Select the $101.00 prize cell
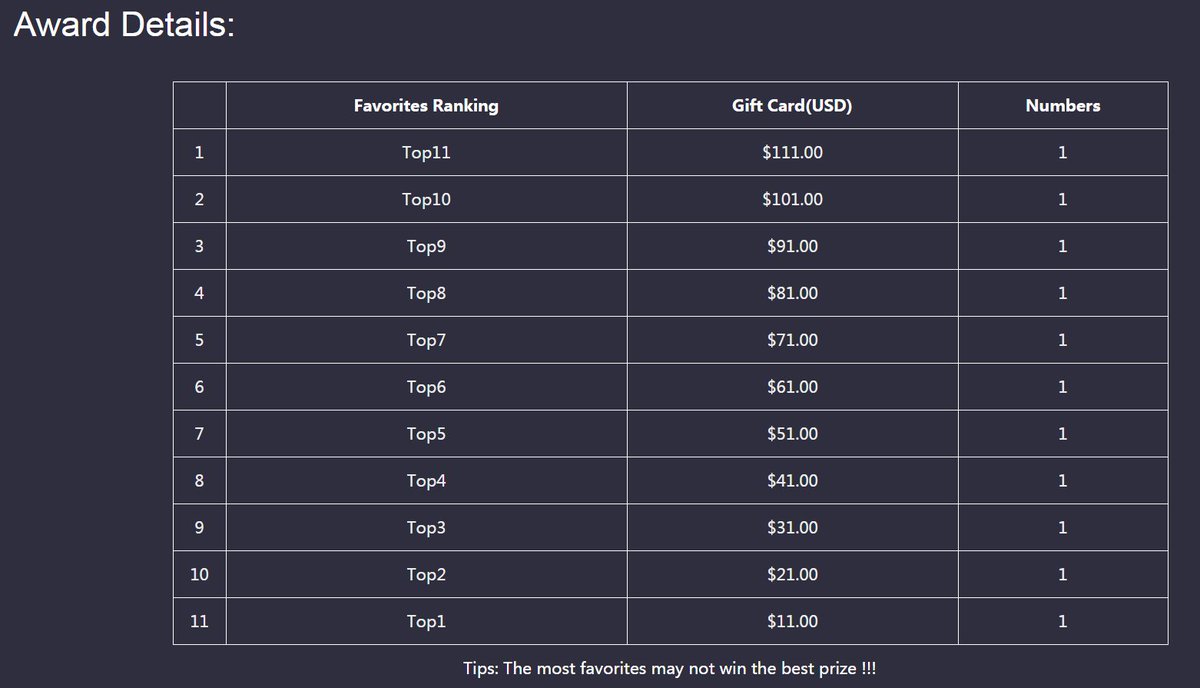The image size is (1200, 688). (792, 199)
